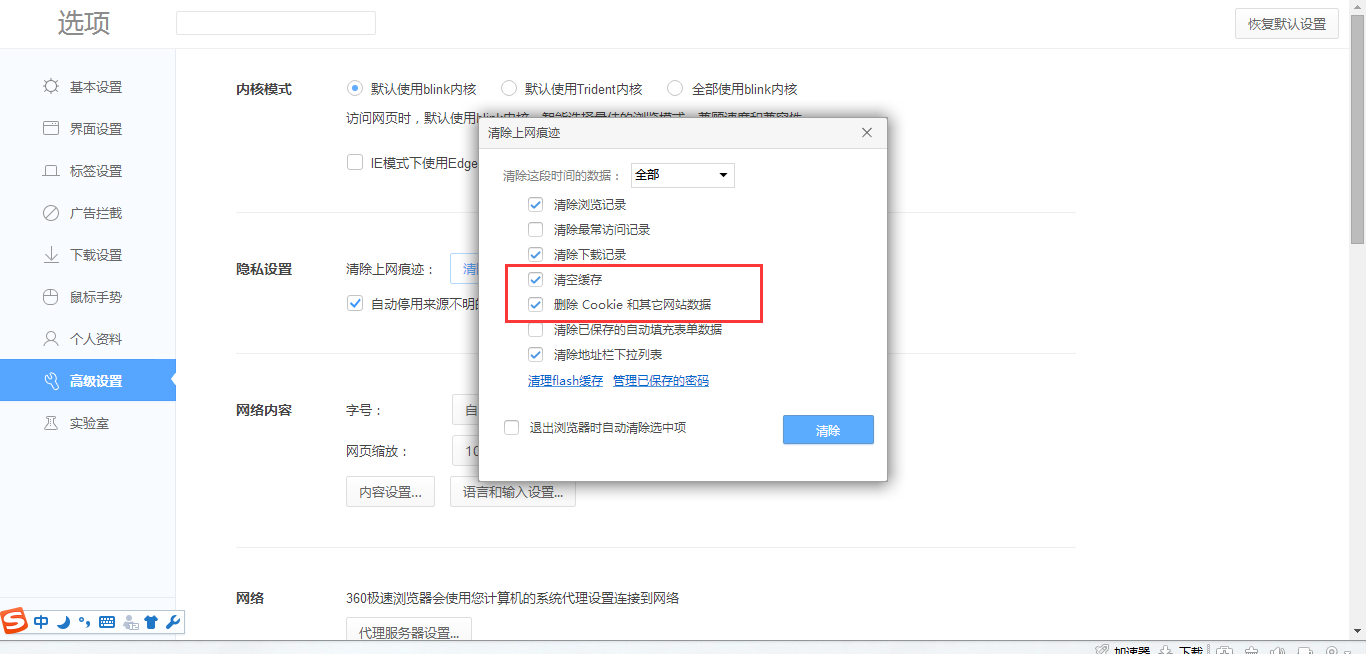Click the options search input field
This screenshot has width=1366, height=654.
pyautogui.click(x=276, y=23)
